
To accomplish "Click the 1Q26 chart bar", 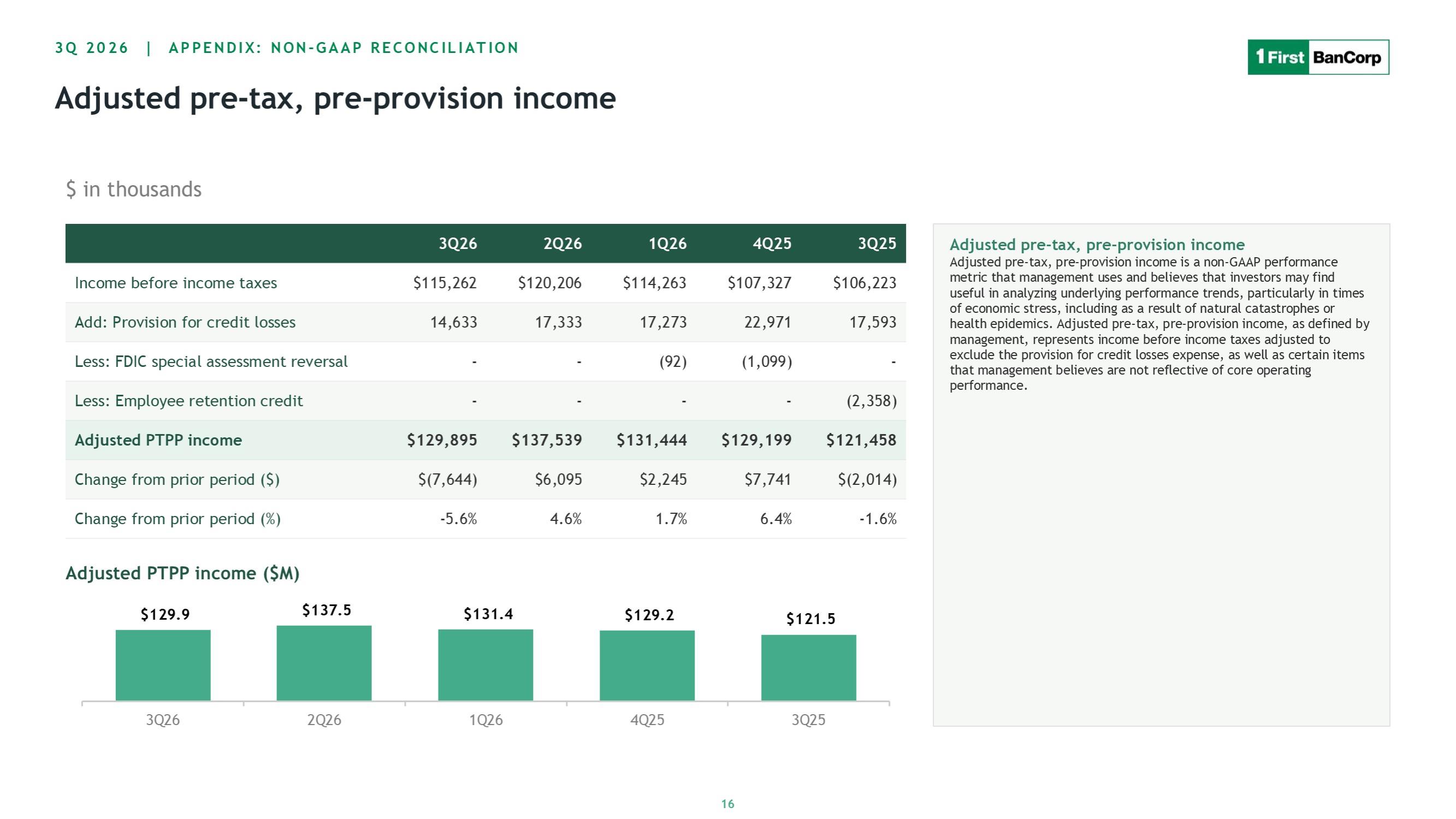I will click(486, 664).
